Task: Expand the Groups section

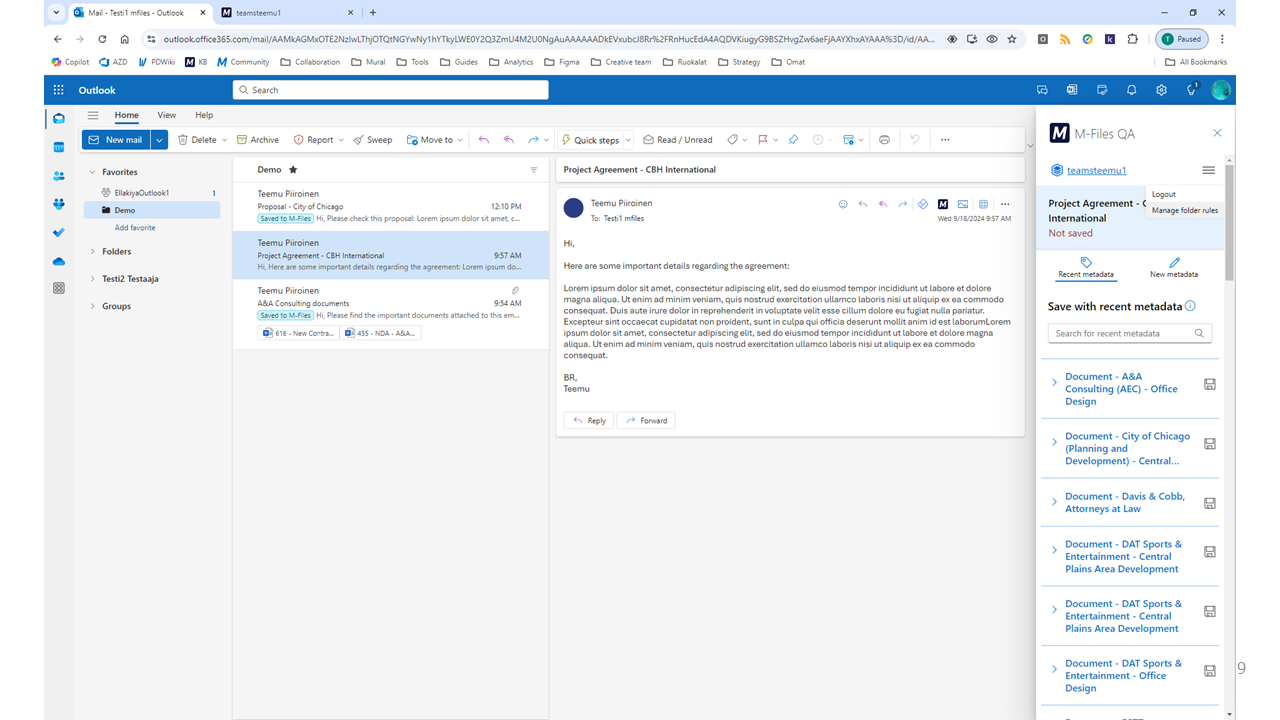Action: [x=93, y=306]
